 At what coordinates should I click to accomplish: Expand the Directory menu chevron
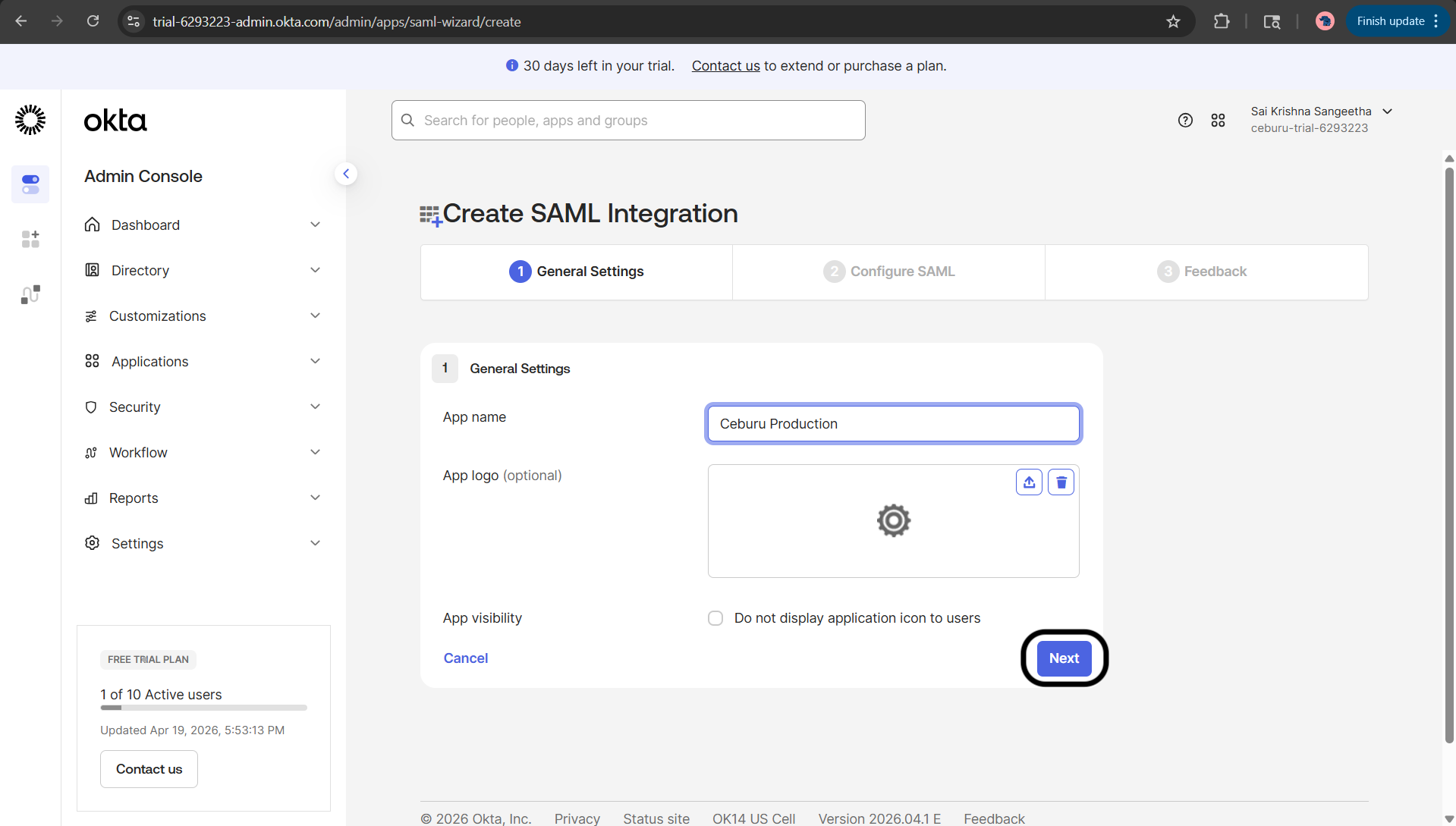[x=315, y=270]
